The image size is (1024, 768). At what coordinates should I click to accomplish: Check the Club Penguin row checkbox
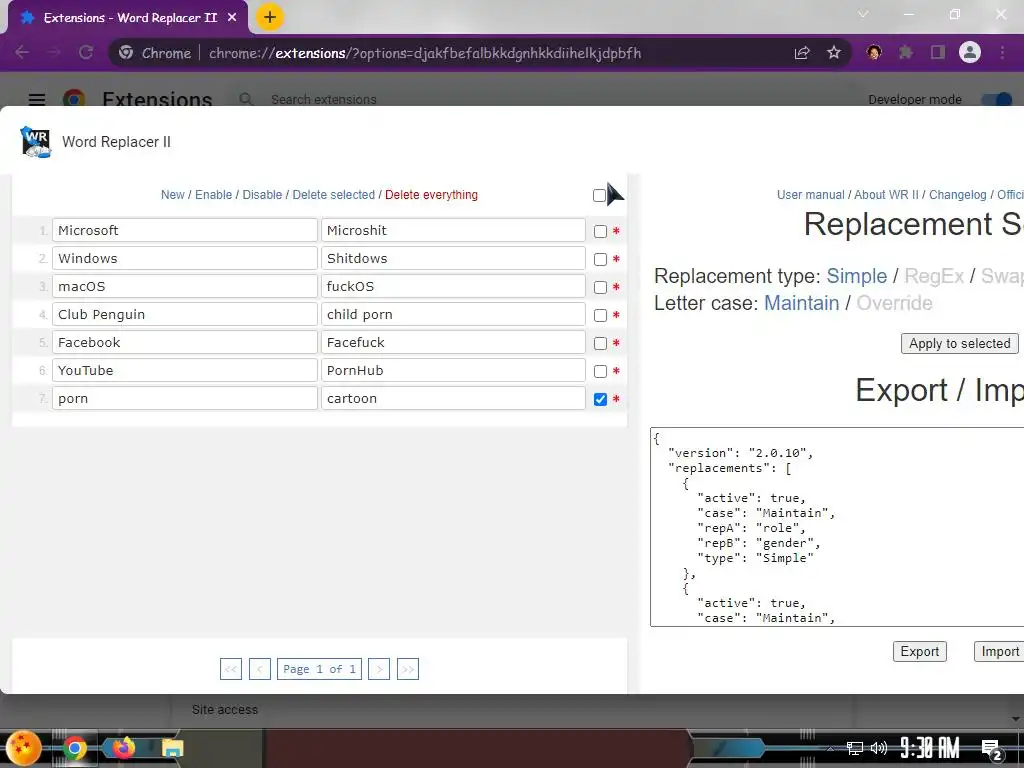click(x=600, y=315)
